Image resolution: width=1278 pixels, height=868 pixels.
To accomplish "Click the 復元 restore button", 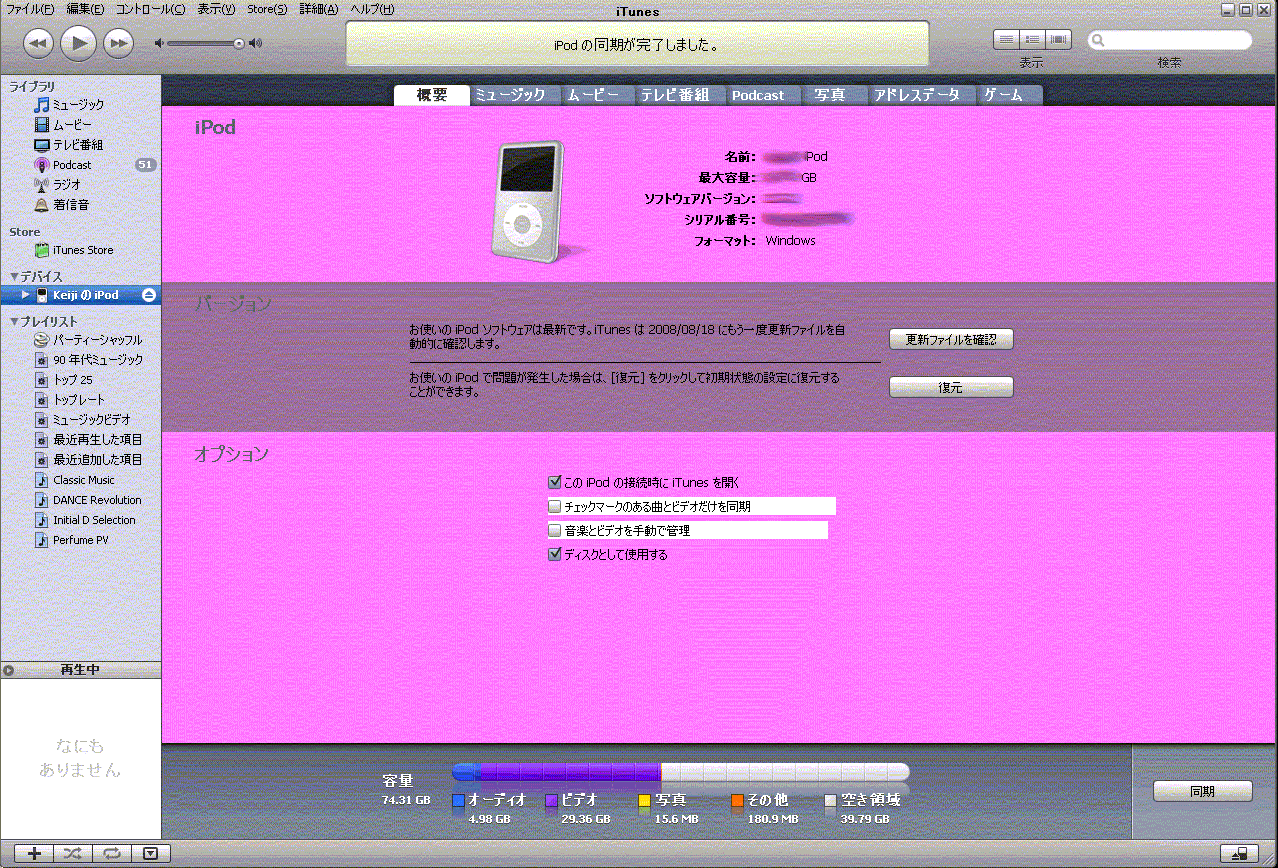I will click(951, 387).
